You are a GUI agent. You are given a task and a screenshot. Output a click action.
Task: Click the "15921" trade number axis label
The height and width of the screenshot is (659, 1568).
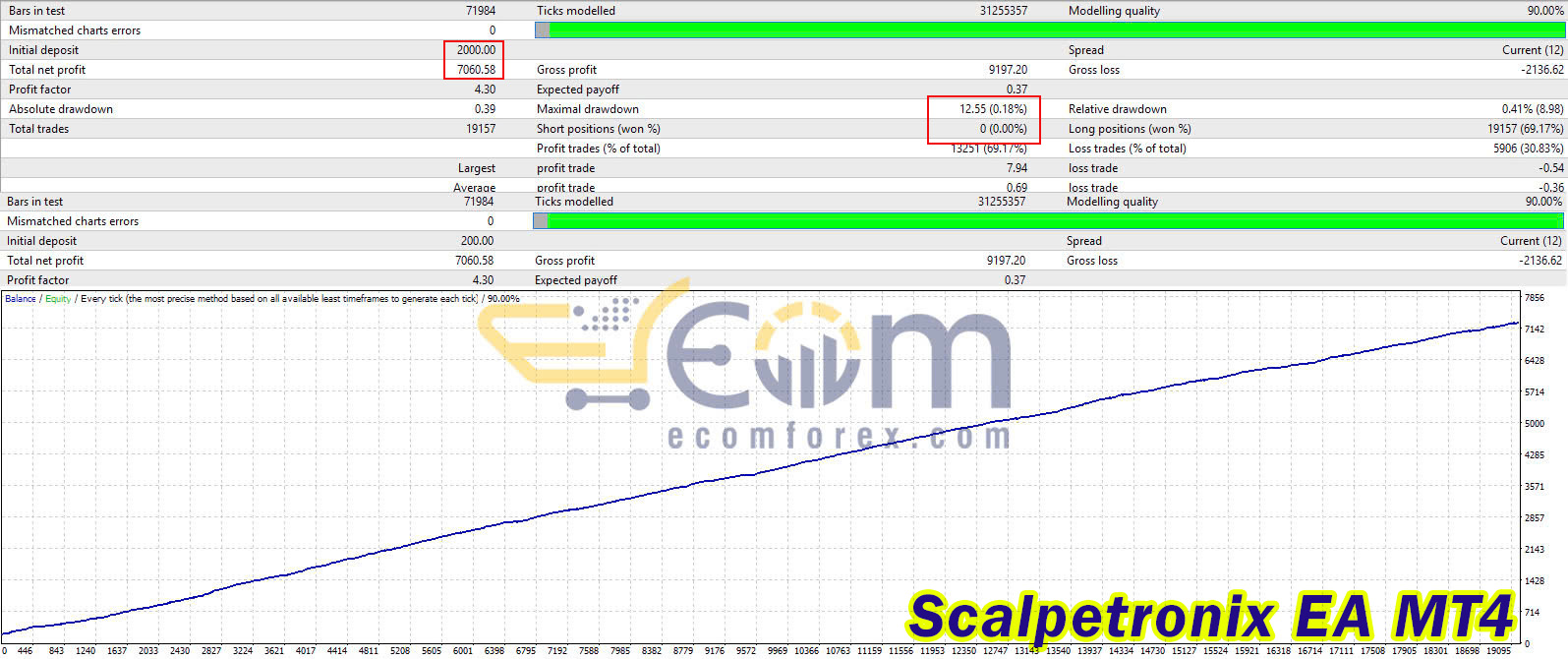1248,651
